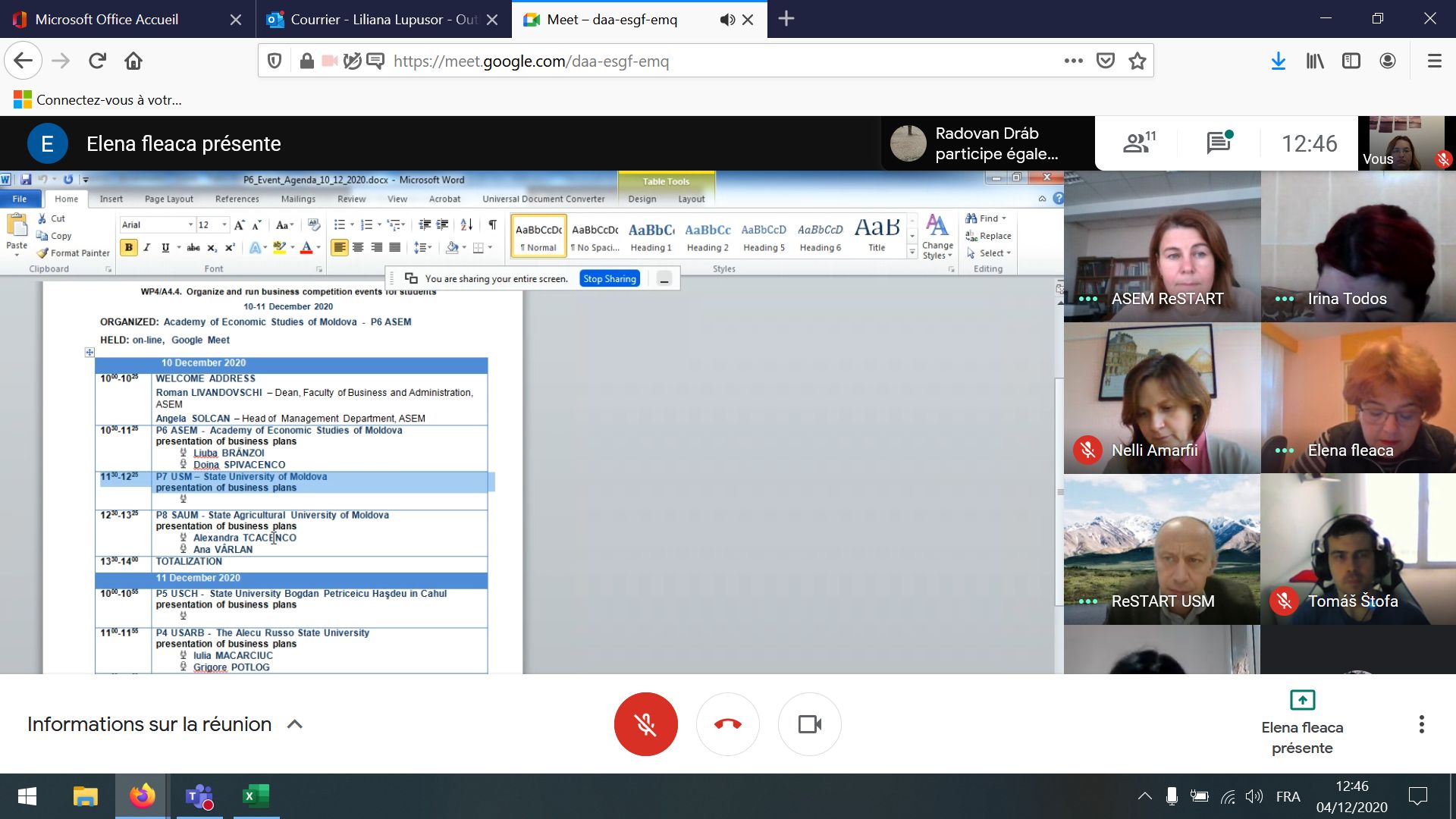The width and height of the screenshot is (1456, 819).
Task: Click Stop Sharing button
Action: coord(610,278)
